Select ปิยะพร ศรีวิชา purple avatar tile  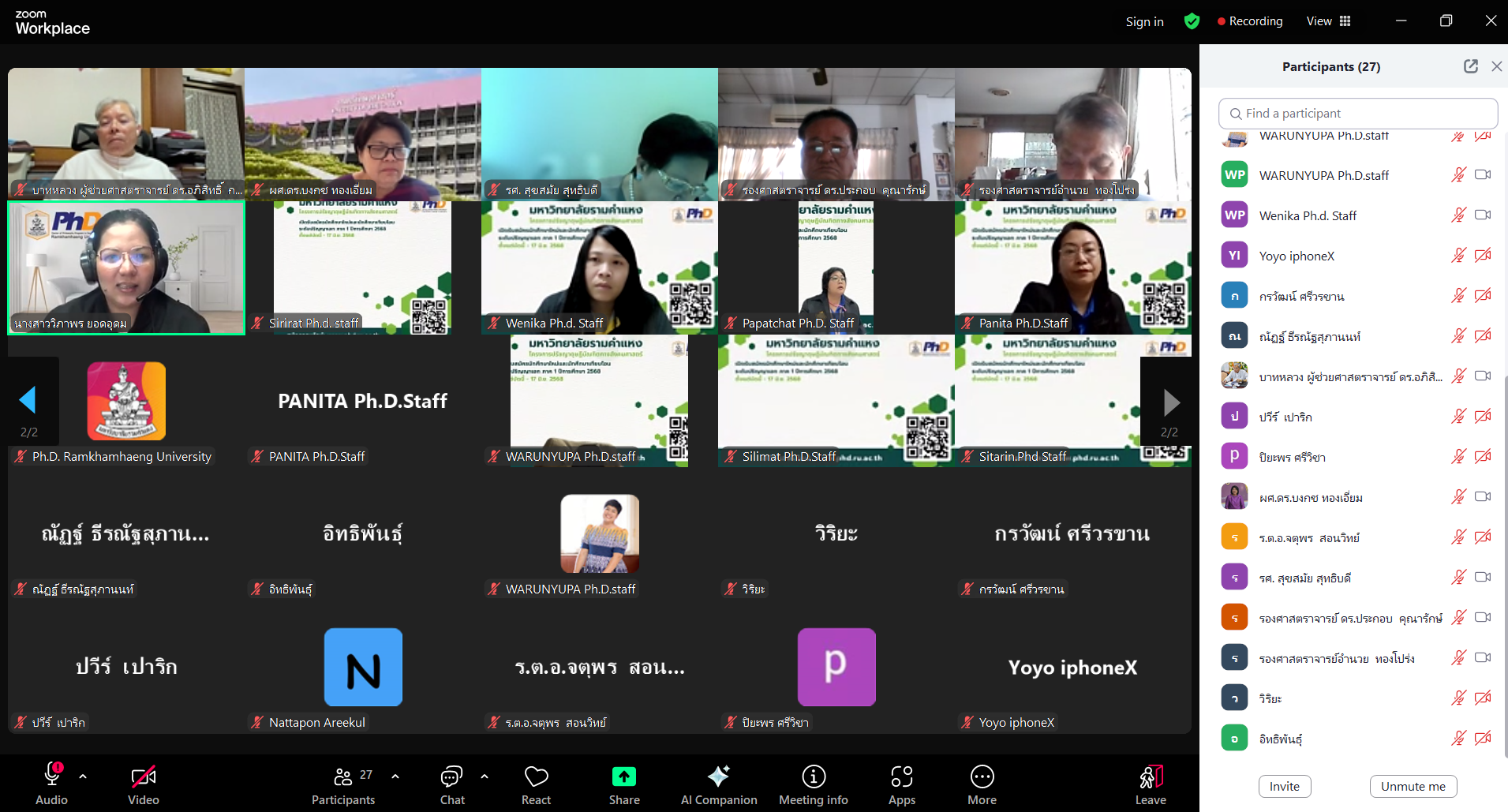click(836, 667)
